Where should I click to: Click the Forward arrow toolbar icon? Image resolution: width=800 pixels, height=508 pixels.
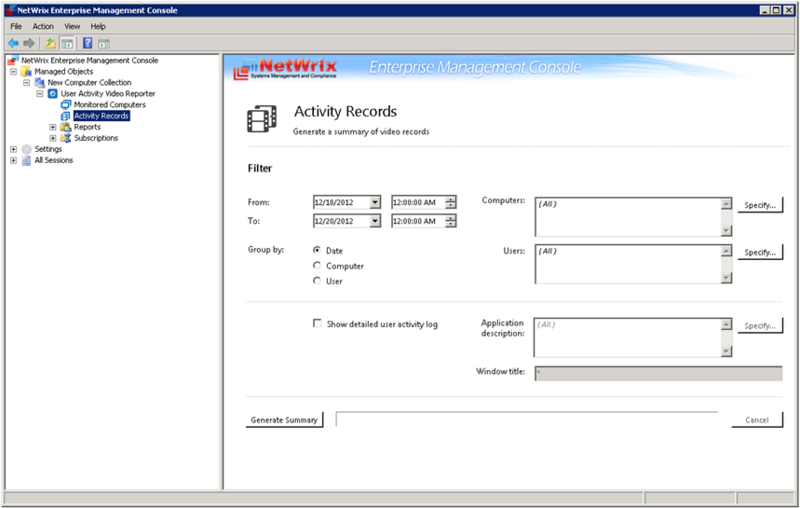[x=29, y=43]
